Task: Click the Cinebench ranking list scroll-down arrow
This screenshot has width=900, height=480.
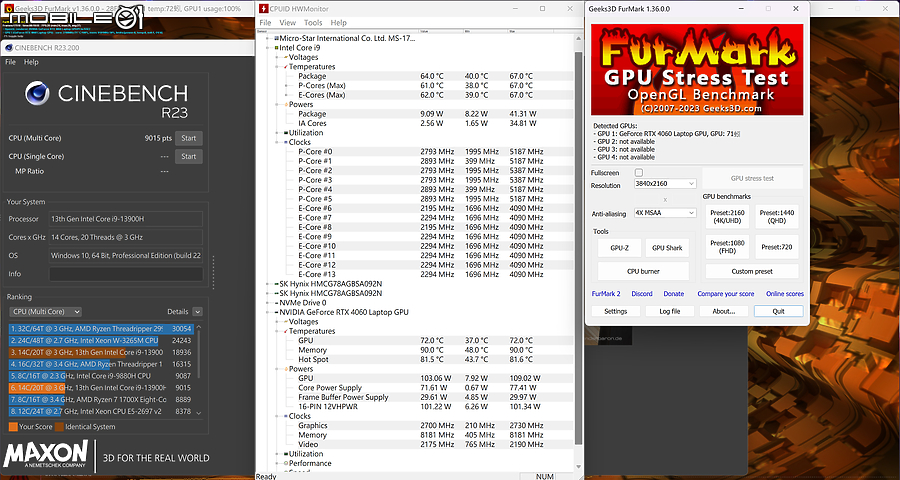Action: pyautogui.click(x=199, y=412)
